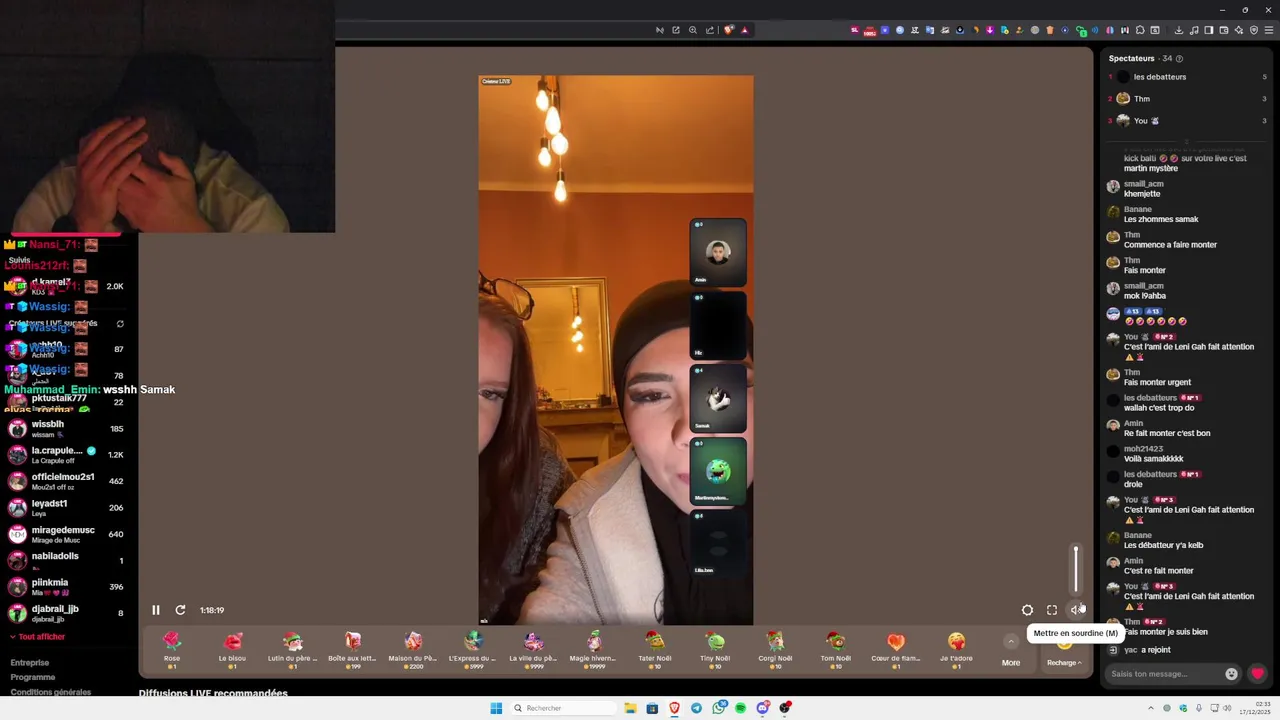This screenshot has height=720, width=1280.
Task: Share the page via address bar icon
Action: point(710,30)
